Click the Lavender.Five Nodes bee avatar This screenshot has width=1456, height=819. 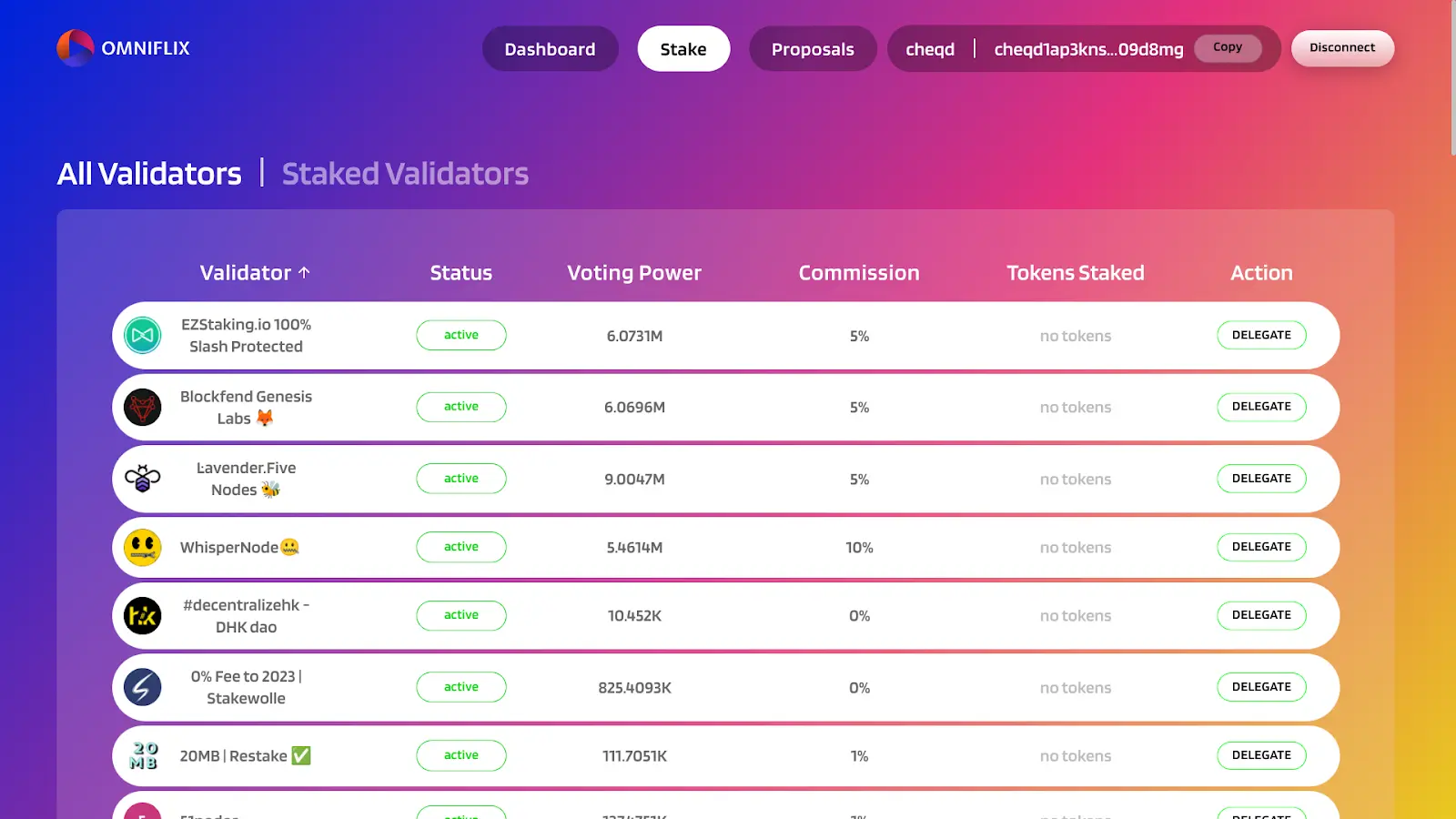[143, 479]
